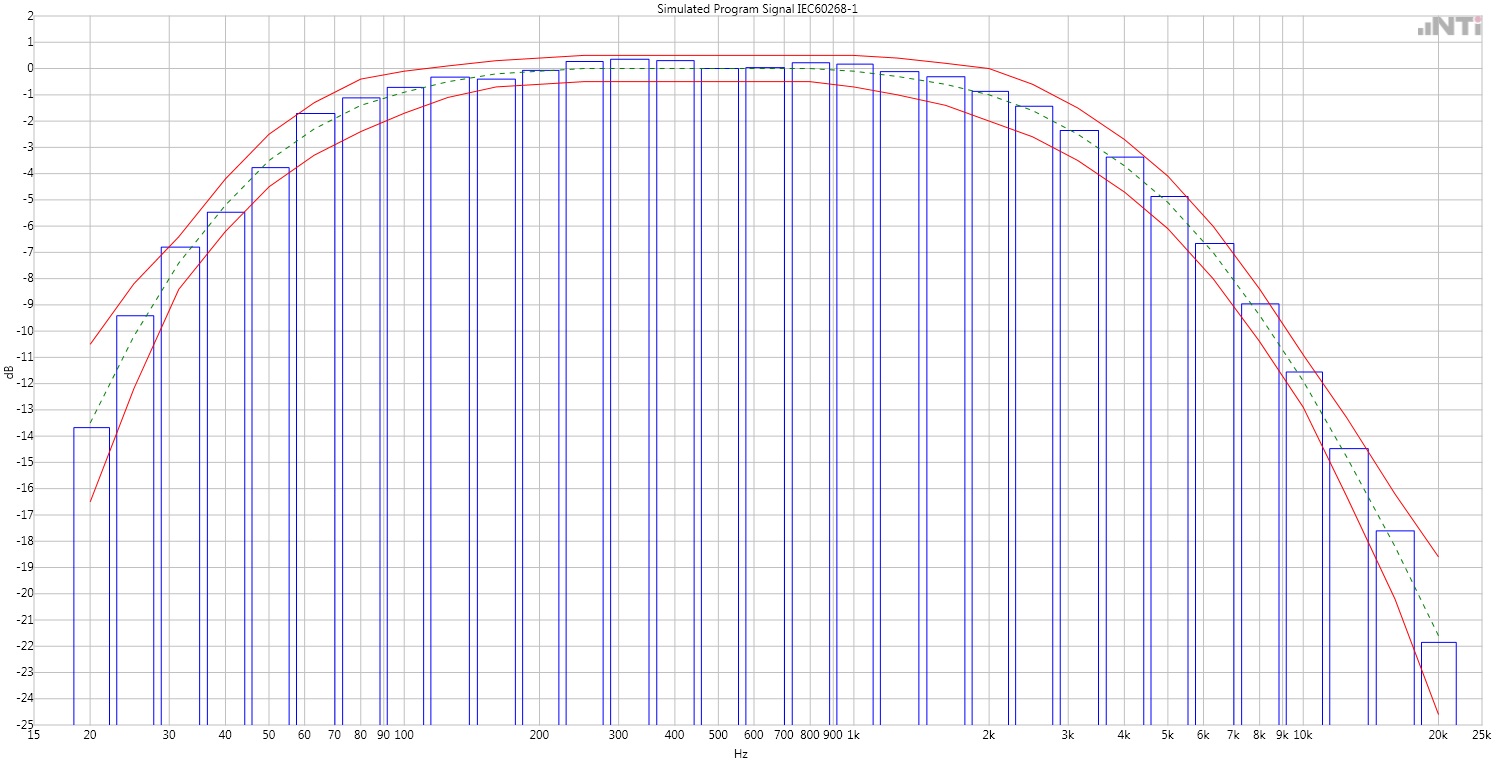
Task: Click the 5k tick label on x-axis
Action: tap(1167, 735)
